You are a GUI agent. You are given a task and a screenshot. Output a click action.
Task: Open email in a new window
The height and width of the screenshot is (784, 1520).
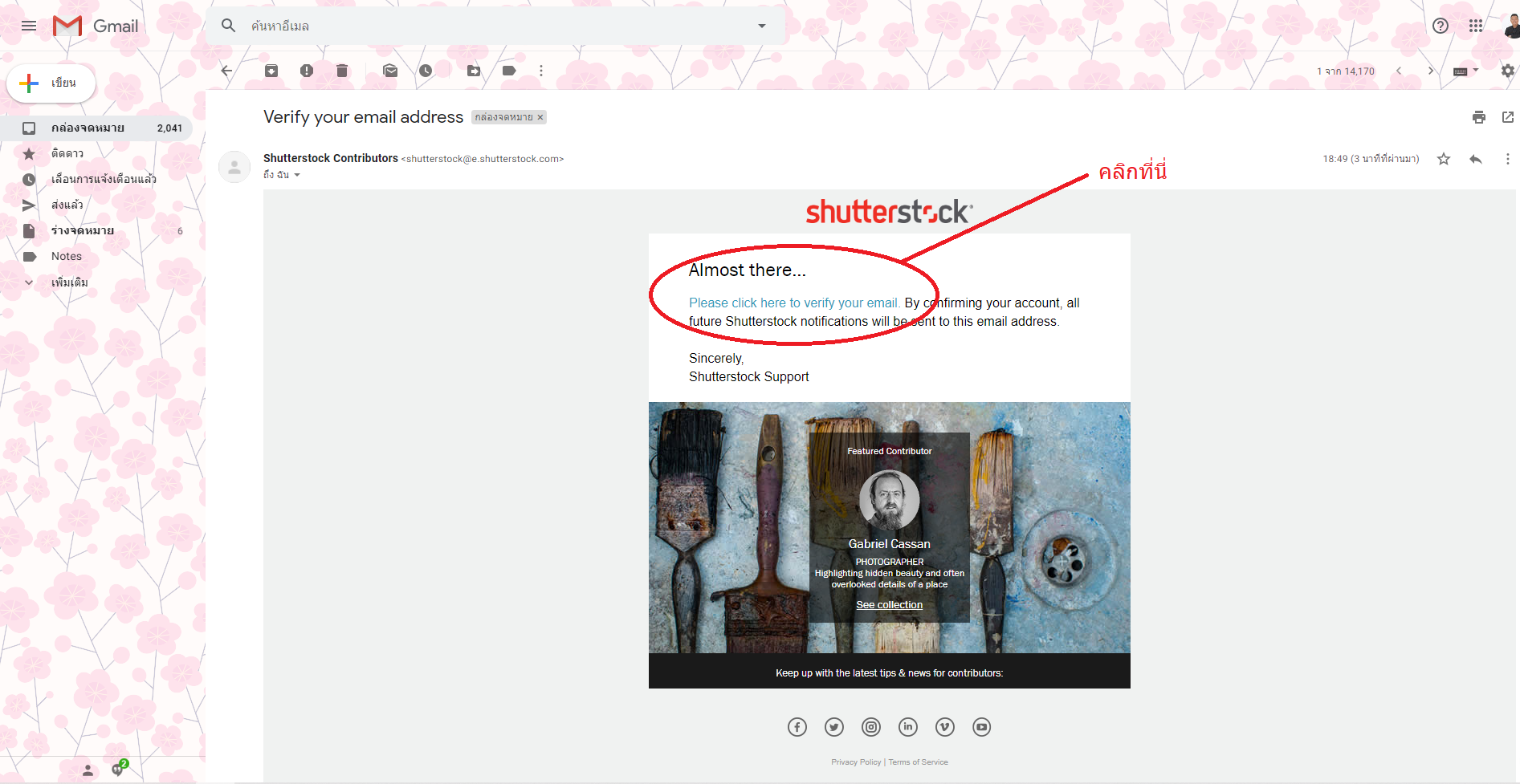[1508, 117]
